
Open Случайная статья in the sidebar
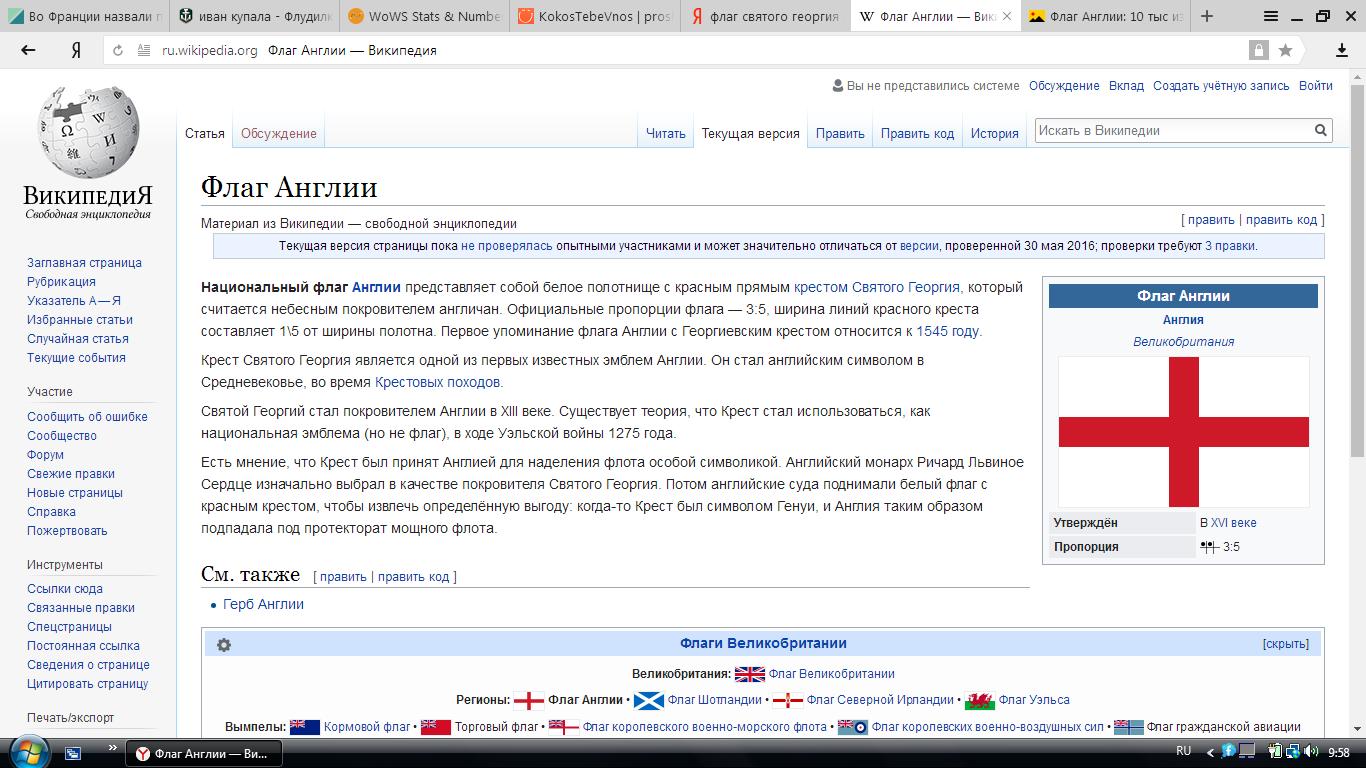pyautogui.click(x=78, y=339)
